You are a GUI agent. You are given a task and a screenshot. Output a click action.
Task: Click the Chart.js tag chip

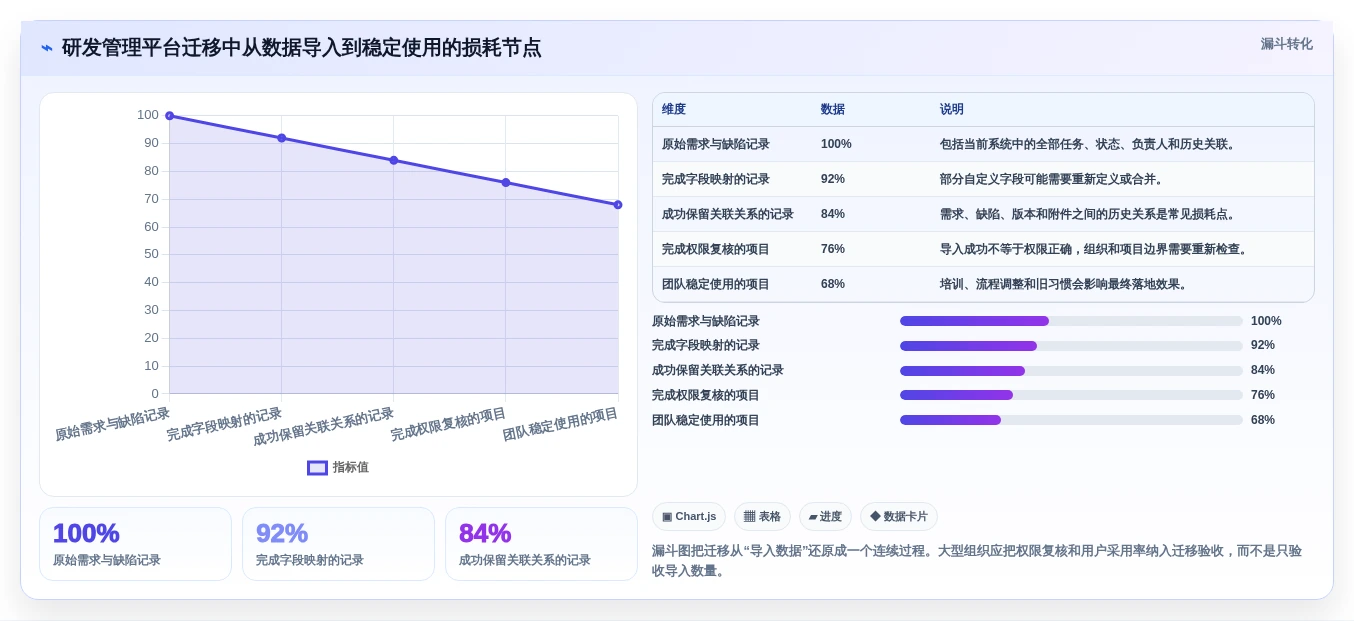click(x=689, y=517)
